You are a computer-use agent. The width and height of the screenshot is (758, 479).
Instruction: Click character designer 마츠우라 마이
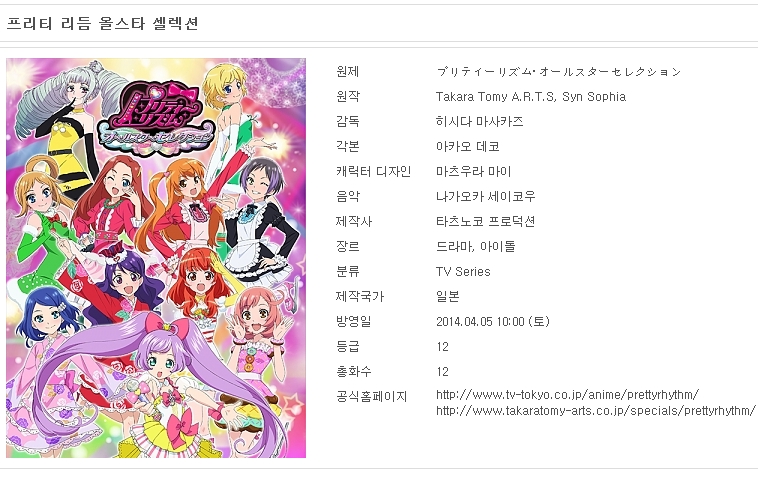coord(473,172)
